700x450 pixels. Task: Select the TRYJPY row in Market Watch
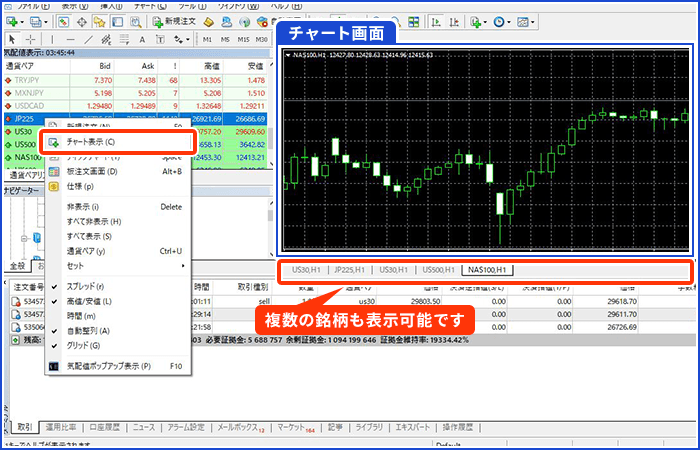[x=135, y=80]
